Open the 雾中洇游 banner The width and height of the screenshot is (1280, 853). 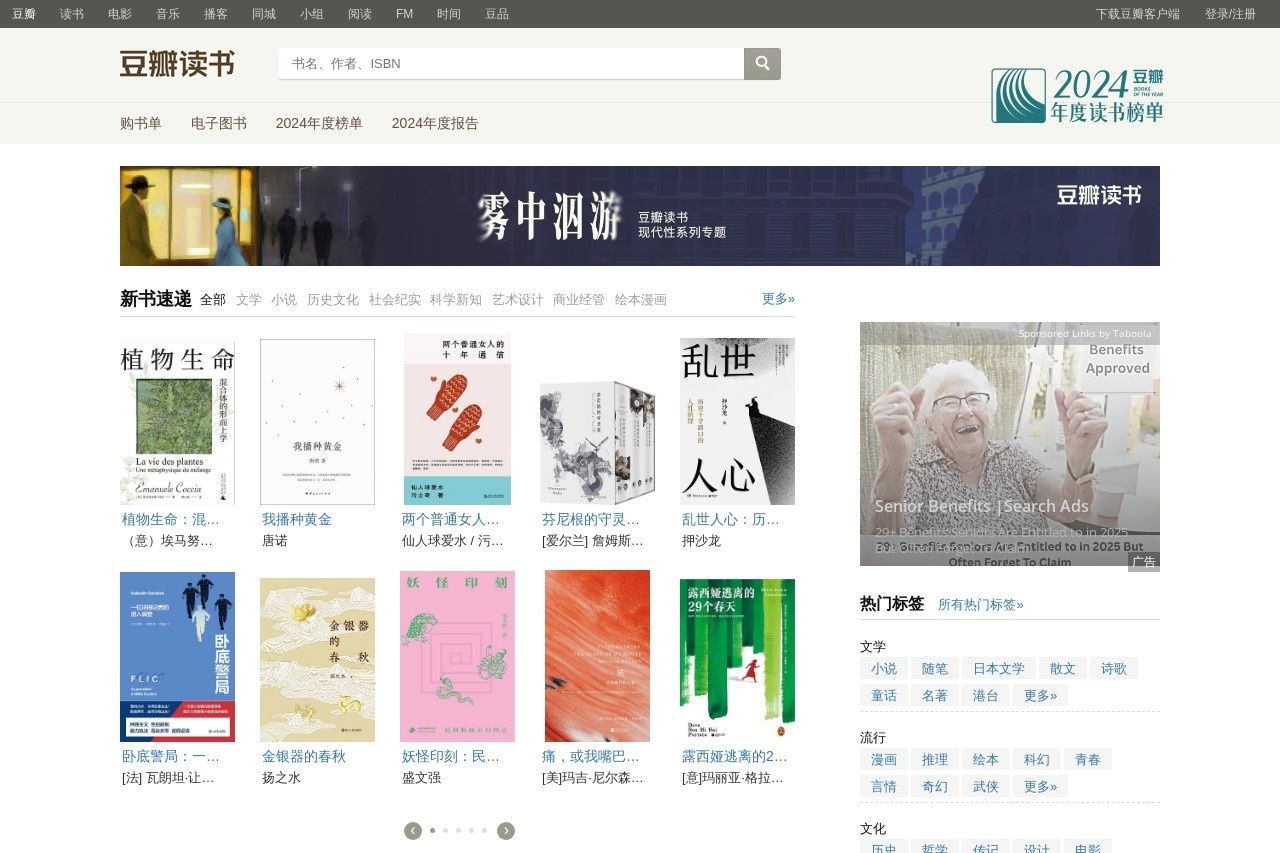(640, 216)
